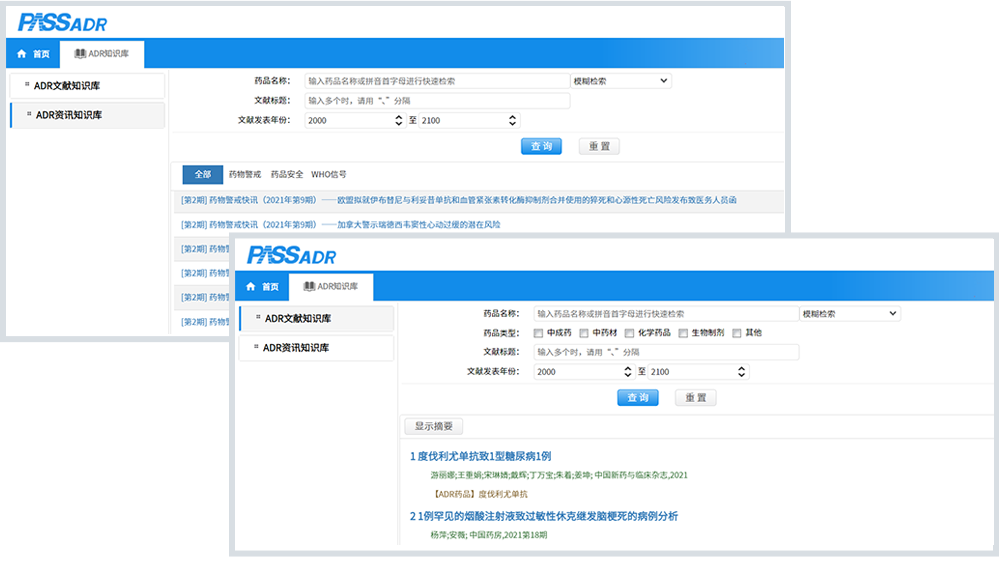Expand 模糊检索 dropdown in back window
The height and width of the screenshot is (561, 1000).
(620, 81)
